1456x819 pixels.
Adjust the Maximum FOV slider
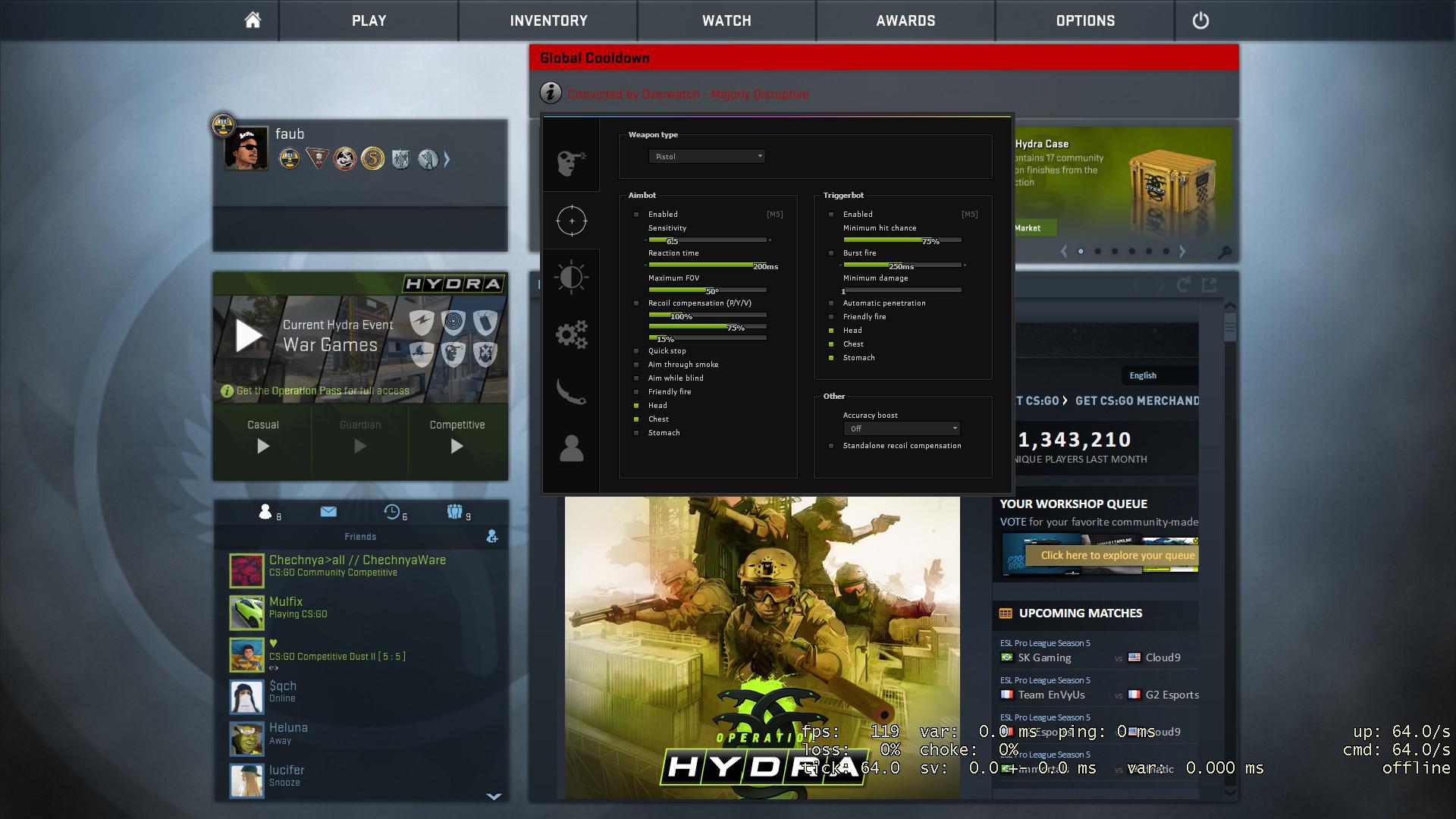pyautogui.click(x=708, y=290)
